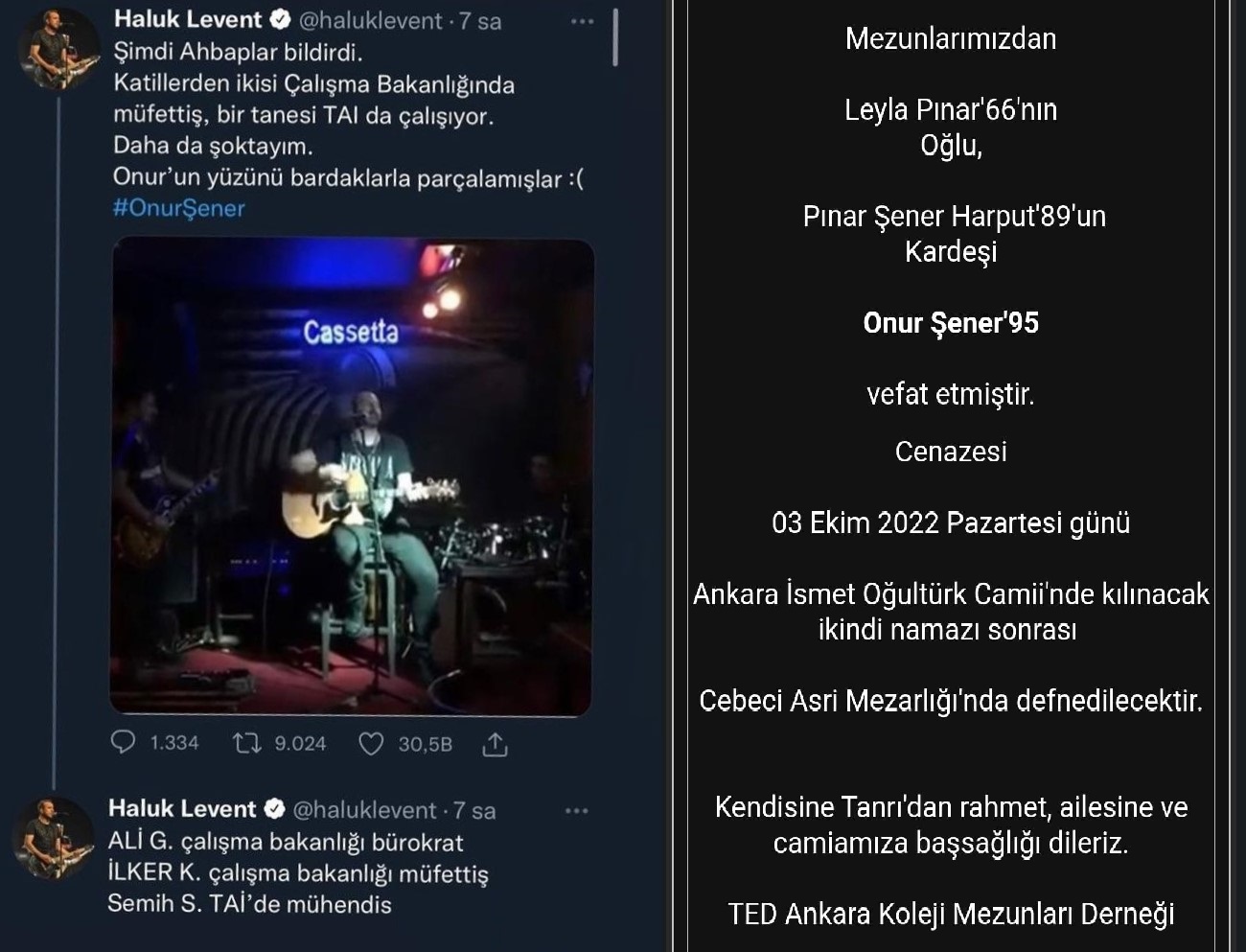
Task: Open the three-dot menu on first tweet
Action: coord(582,21)
